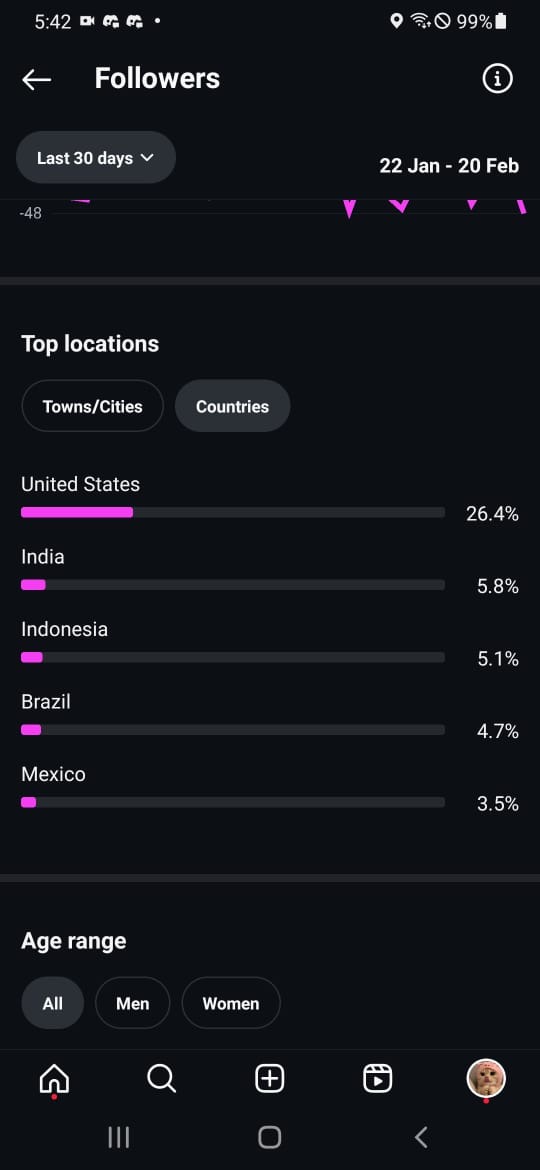The width and height of the screenshot is (540, 1170).
Task: Tap the Android recent apps button
Action: tap(119, 1137)
